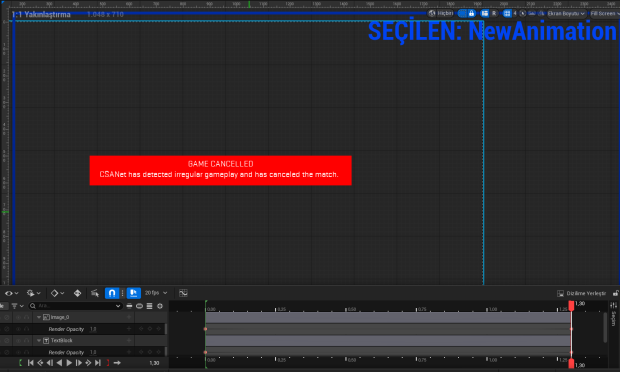Image resolution: width=620 pixels, height=372 pixels.
Task: Click the target circle icon beside search
Action: point(160,306)
